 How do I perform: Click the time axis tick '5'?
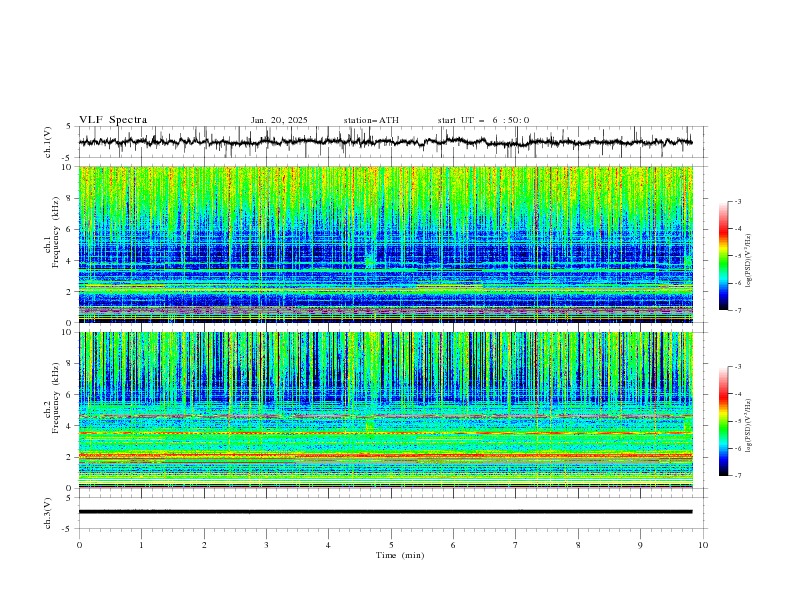click(x=391, y=546)
